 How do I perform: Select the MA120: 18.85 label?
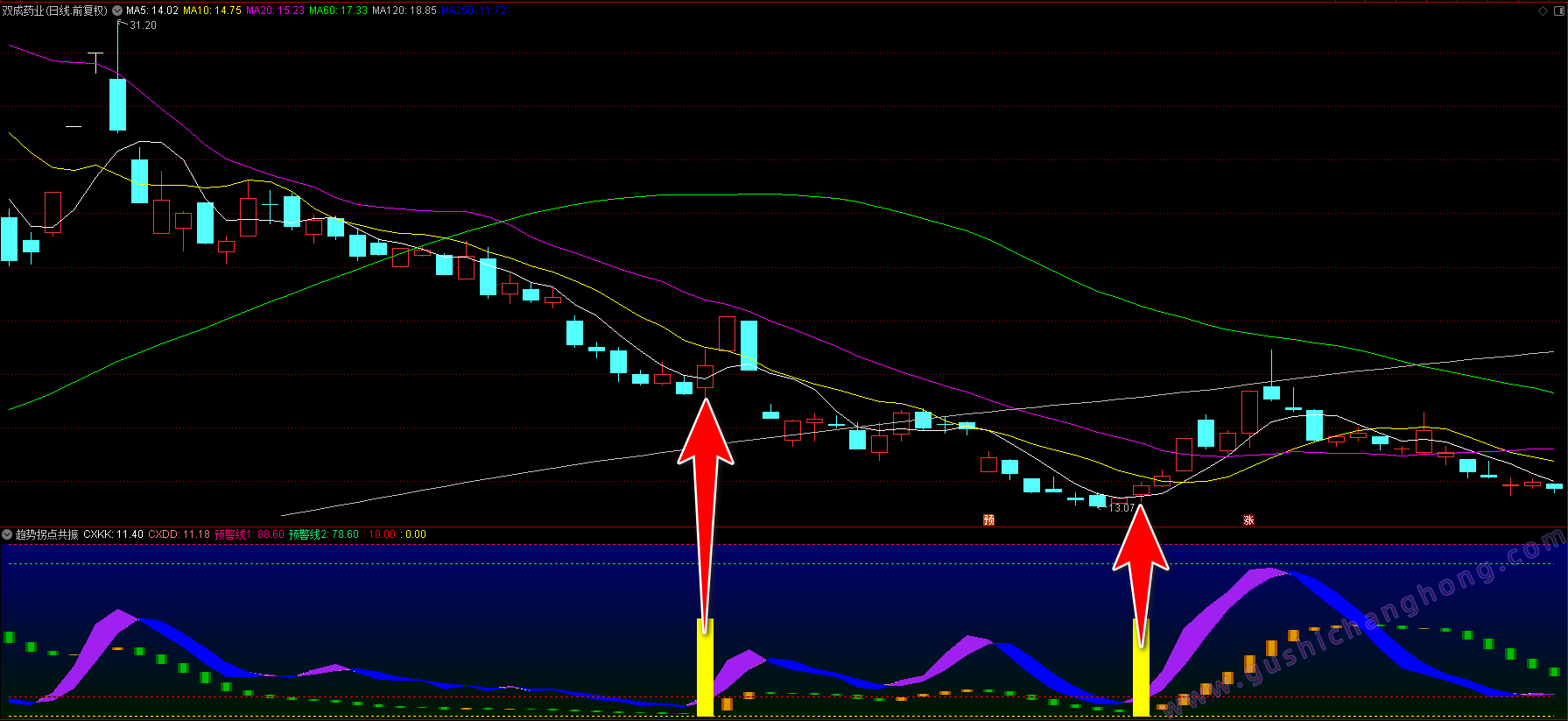point(404,11)
